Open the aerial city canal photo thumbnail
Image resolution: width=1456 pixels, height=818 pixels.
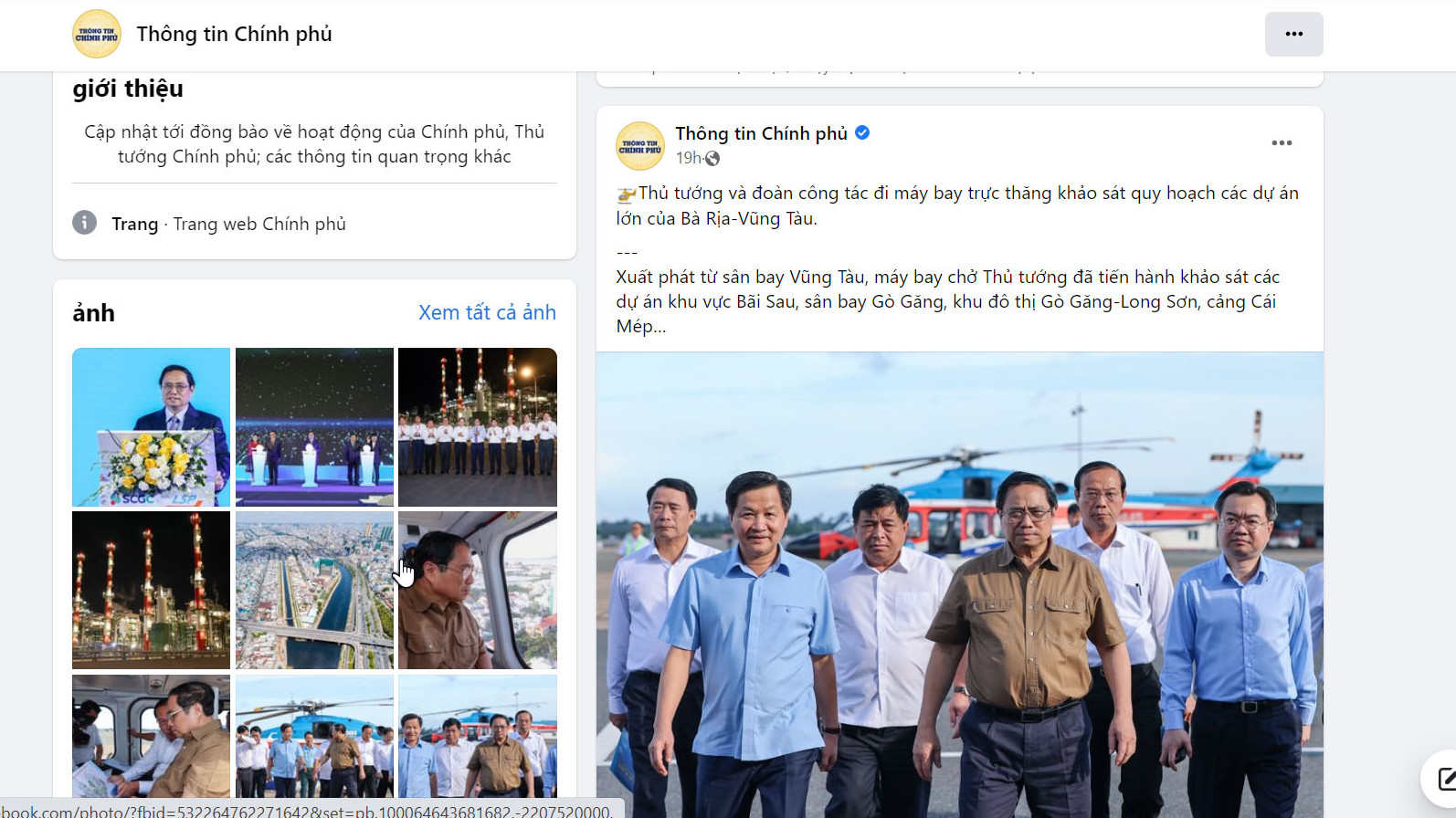(x=314, y=590)
